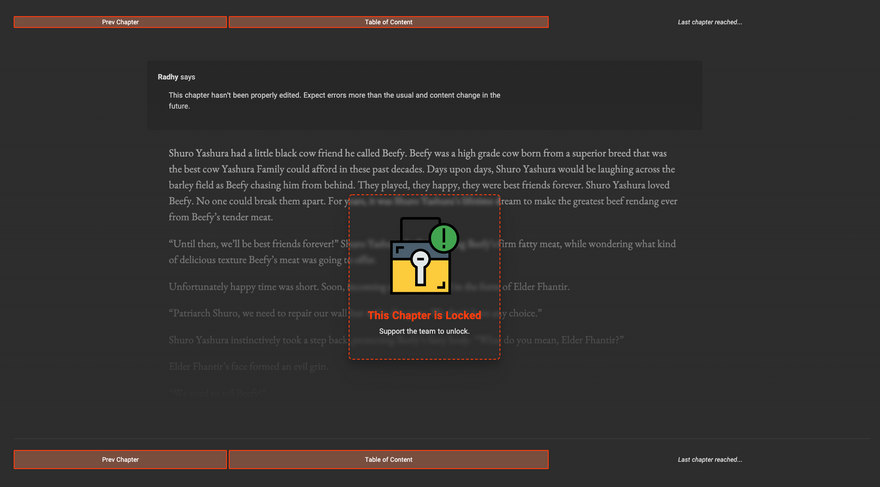
Task: Click top 'Last chapter reached...' text
Action: pyautogui.click(x=709, y=22)
